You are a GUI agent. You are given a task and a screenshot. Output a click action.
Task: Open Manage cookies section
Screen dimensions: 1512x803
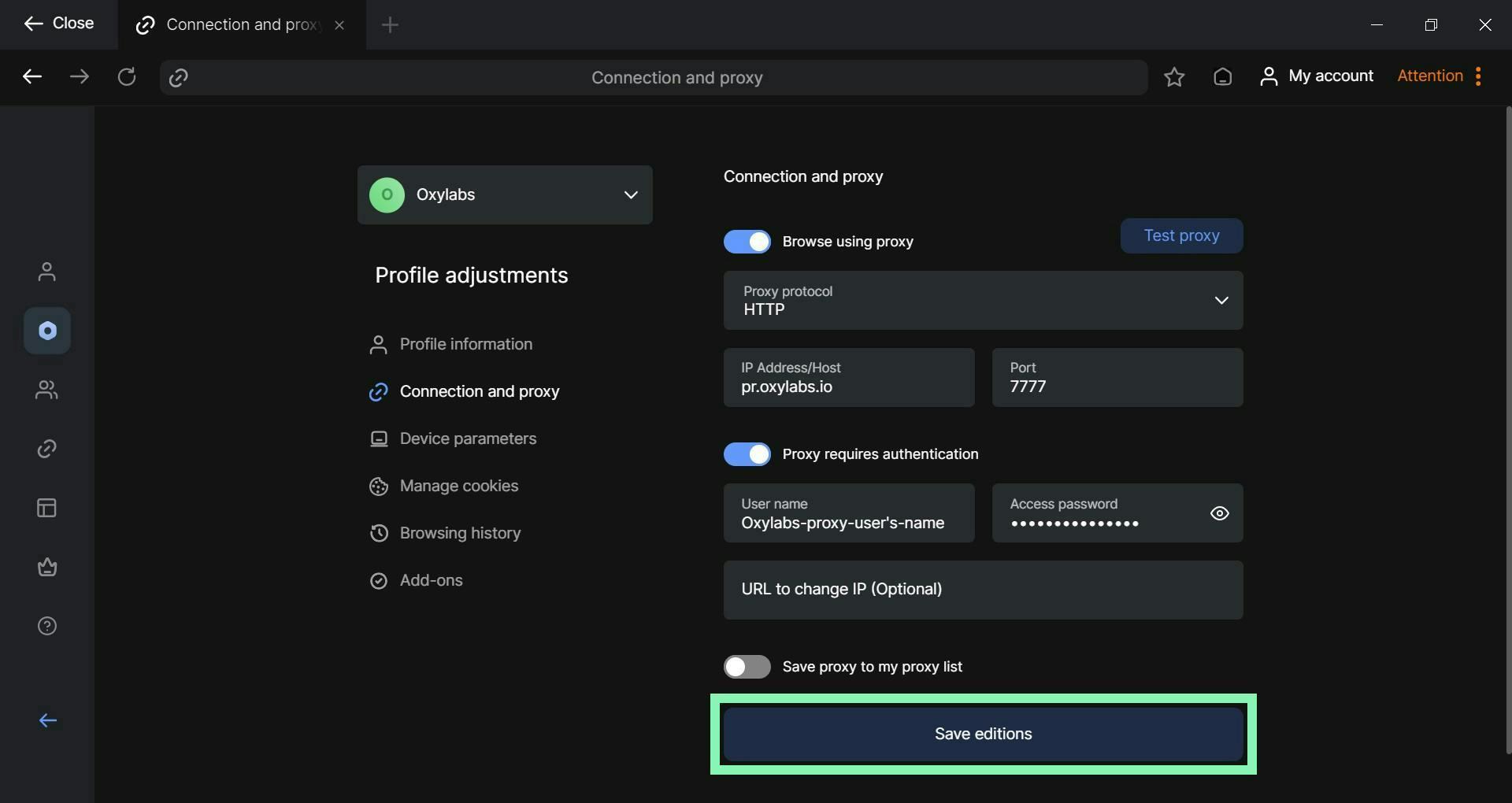click(444, 486)
